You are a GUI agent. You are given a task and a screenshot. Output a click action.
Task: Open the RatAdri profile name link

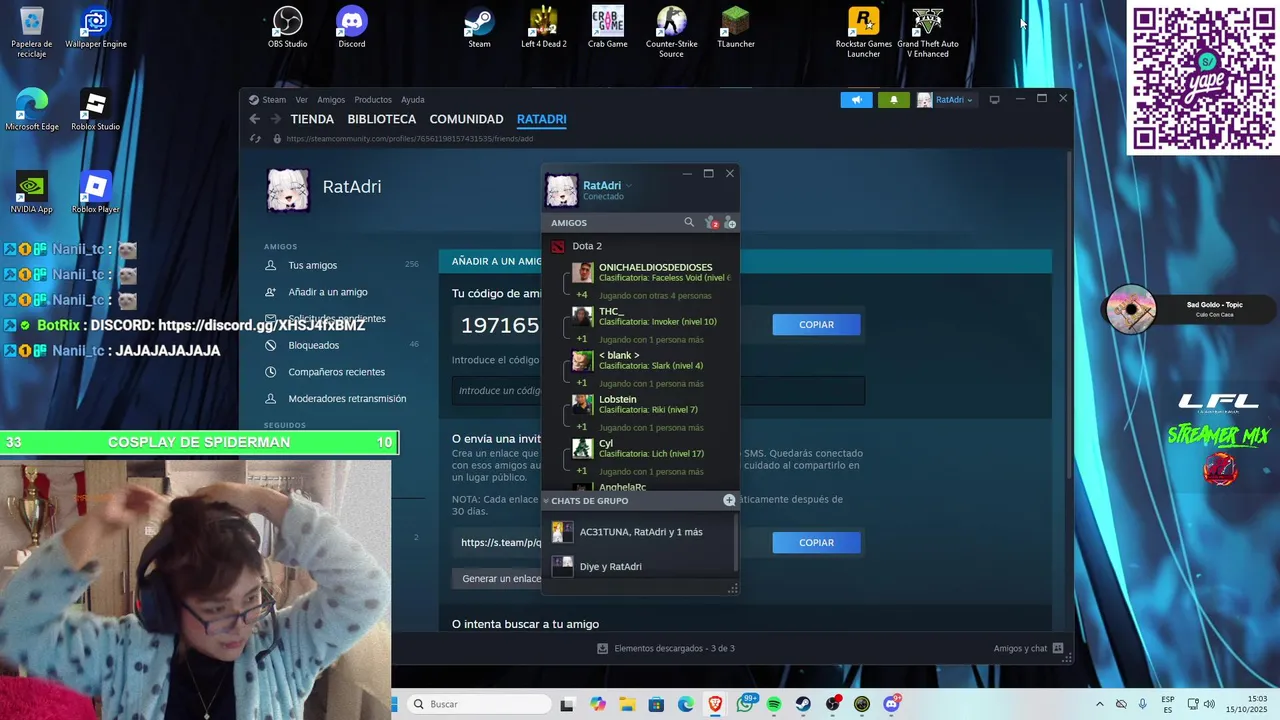(352, 186)
